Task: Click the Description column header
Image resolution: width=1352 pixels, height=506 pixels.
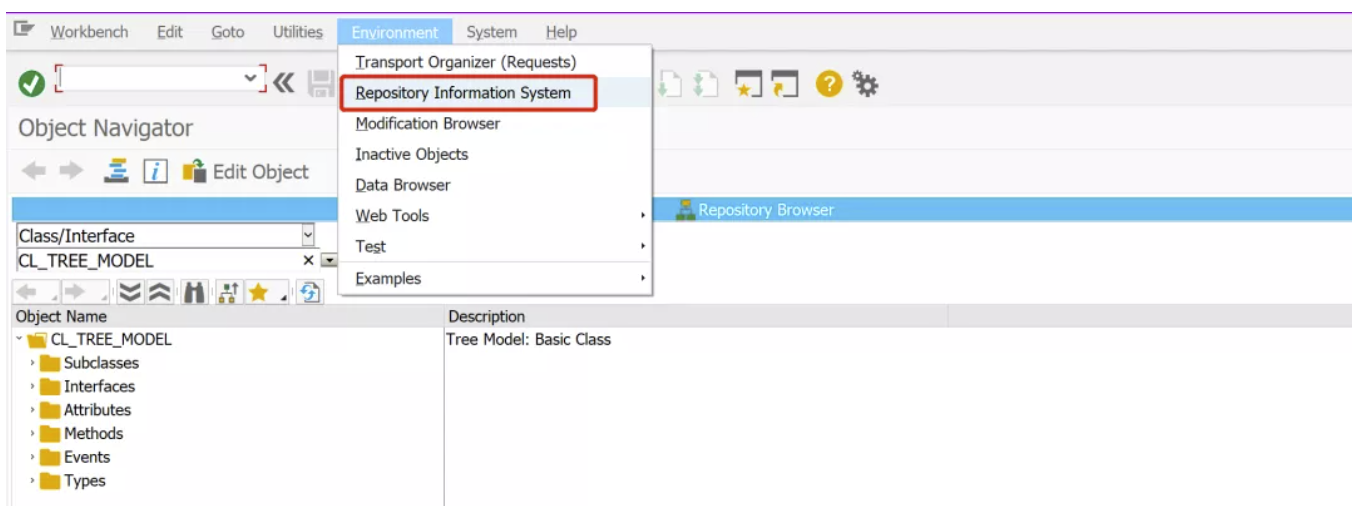Action: click(697, 316)
